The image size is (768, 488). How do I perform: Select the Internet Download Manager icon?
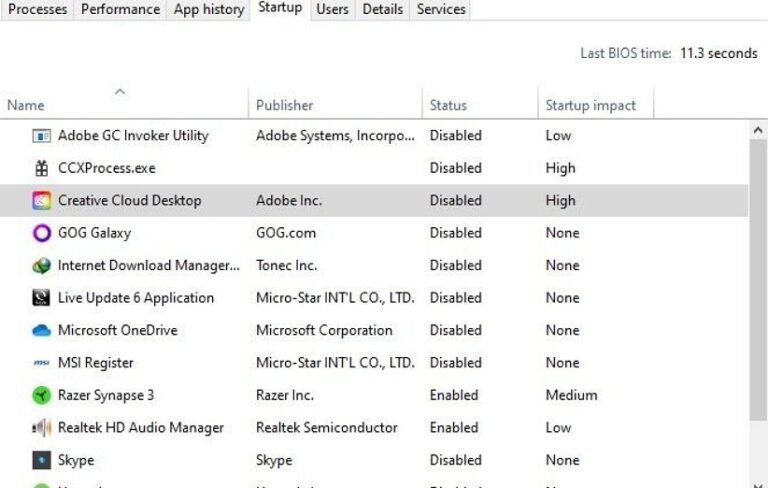pyautogui.click(x=41, y=266)
